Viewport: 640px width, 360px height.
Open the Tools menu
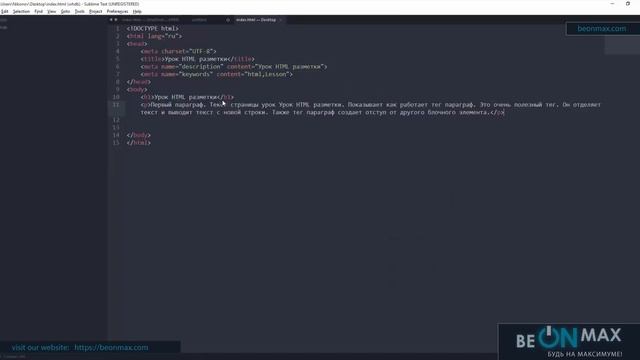click(80, 11)
